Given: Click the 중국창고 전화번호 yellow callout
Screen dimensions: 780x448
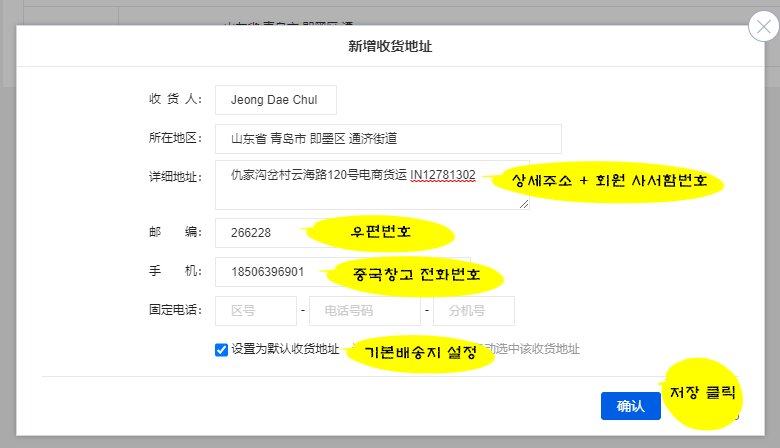Looking at the screenshot, I should point(416,274).
